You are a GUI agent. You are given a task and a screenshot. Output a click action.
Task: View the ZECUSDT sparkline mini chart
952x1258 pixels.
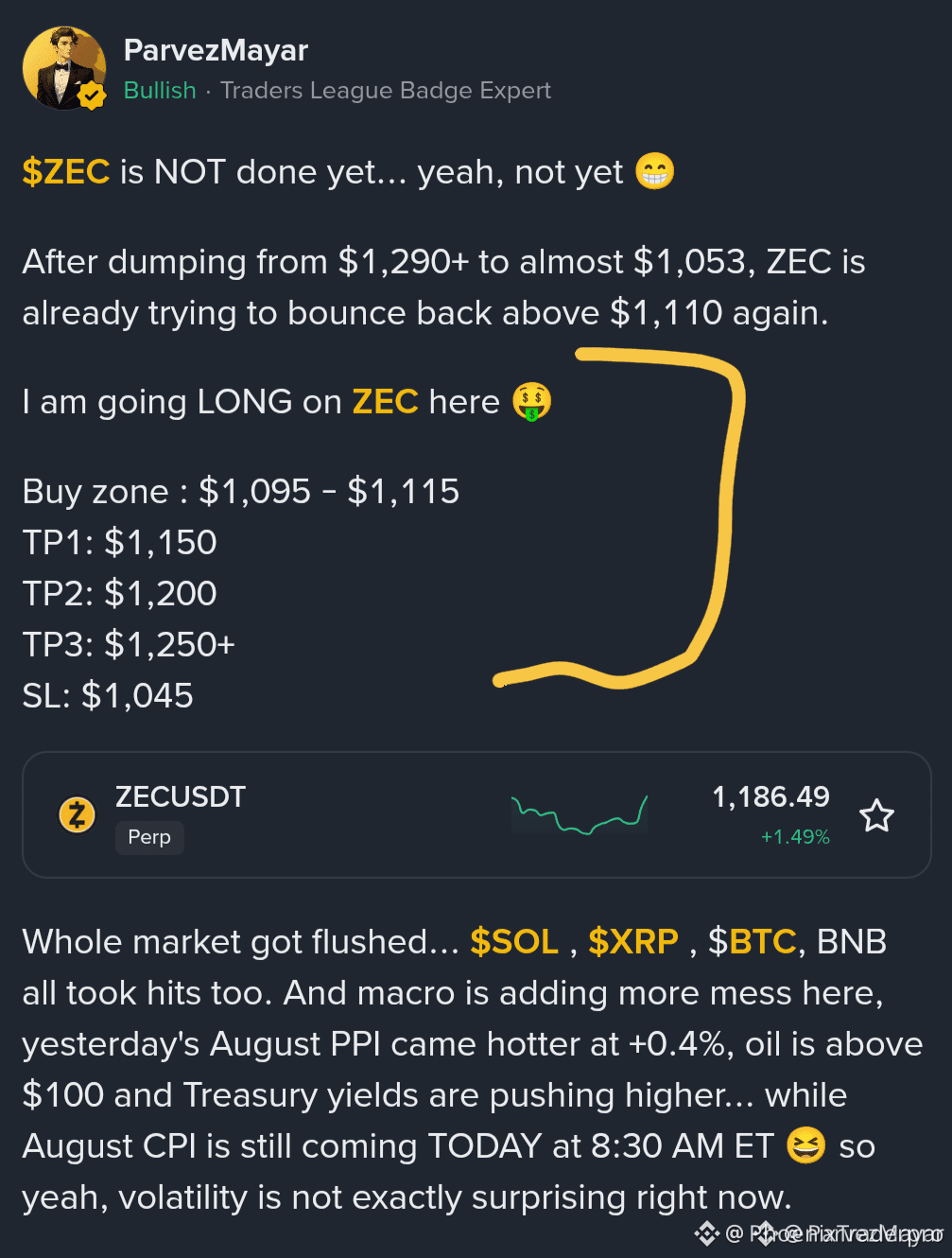(x=580, y=814)
